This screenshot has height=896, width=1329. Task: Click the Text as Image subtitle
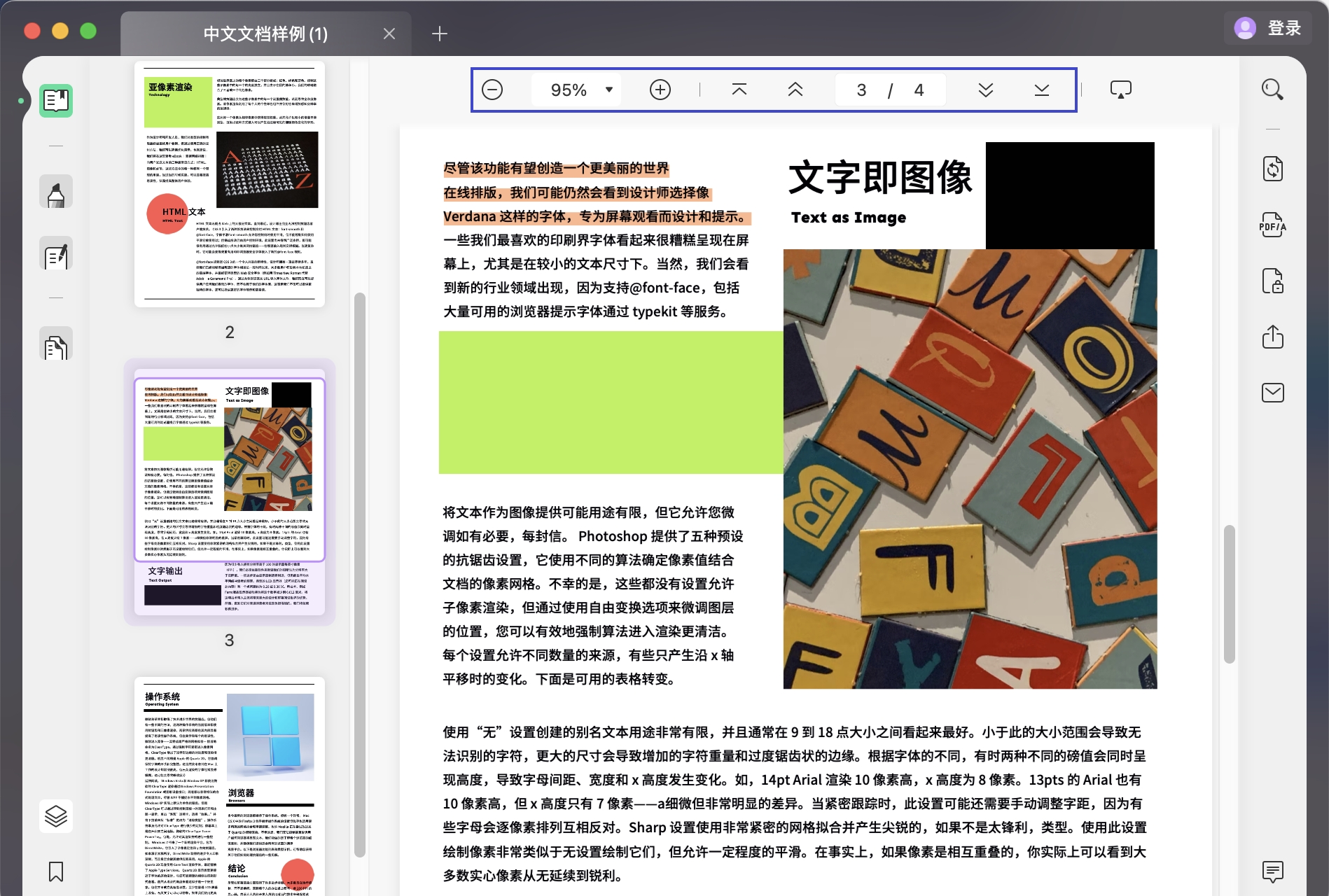click(849, 218)
